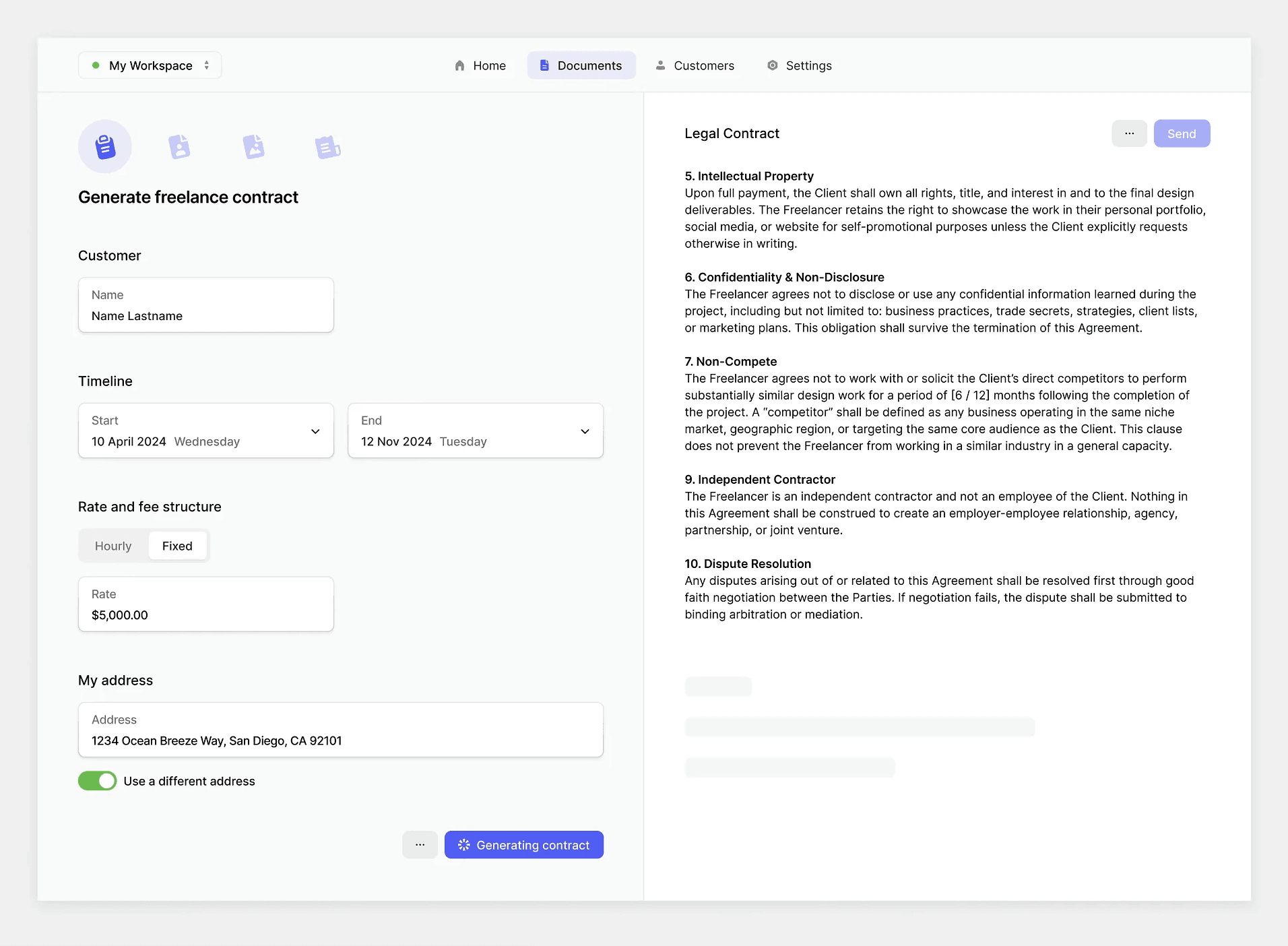1288x946 pixels.
Task: Click the Send button
Action: pos(1182,133)
